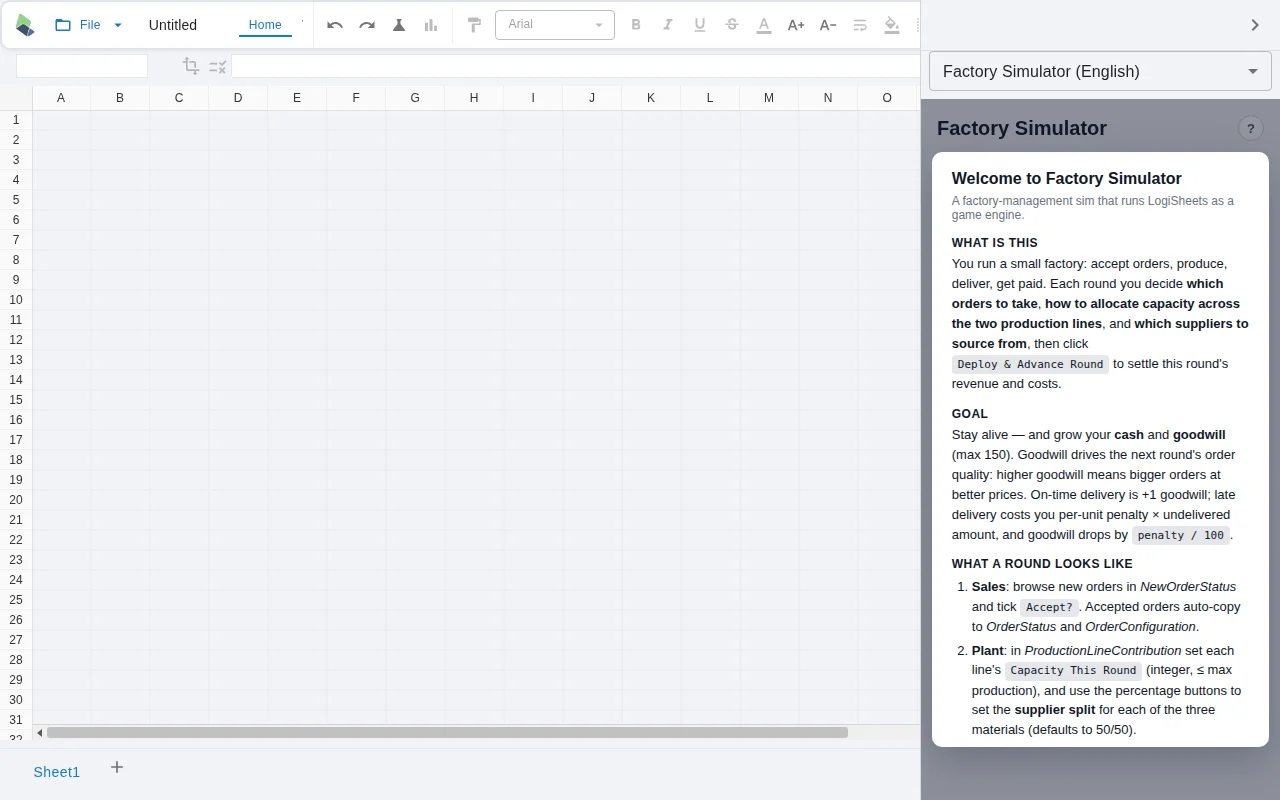Screen dimensions: 1280x800
Task: Click the Accept? code label
Action: (x=1049, y=607)
